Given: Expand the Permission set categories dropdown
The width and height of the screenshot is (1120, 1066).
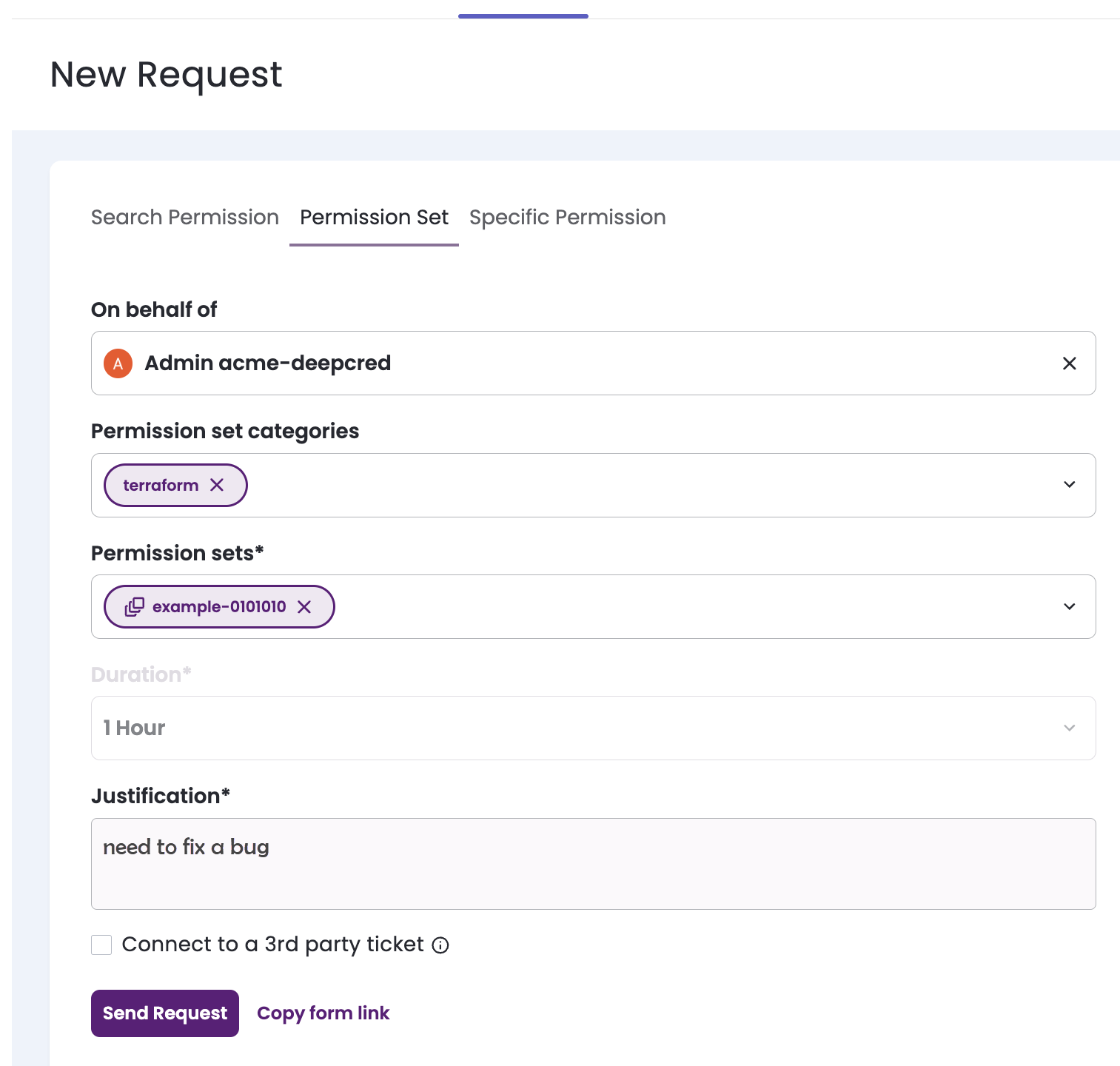Looking at the screenshot, I should pyautogui.click(x=1069, y=485).
